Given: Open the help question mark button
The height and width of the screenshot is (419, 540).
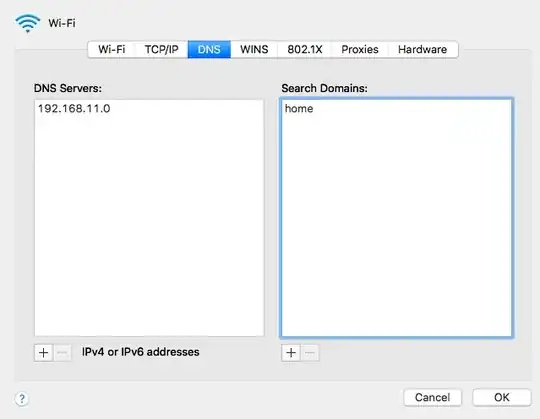Looking at the screenshot, I should click(x=22, y=399).
